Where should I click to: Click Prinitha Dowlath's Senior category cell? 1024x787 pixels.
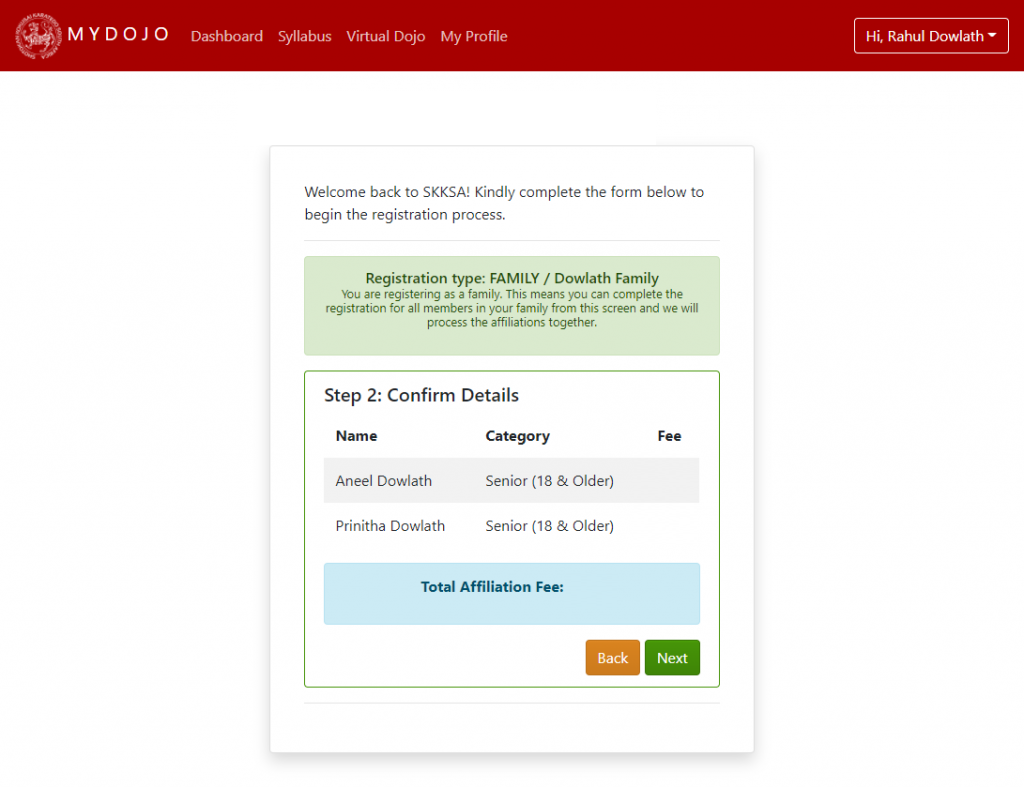549,526
